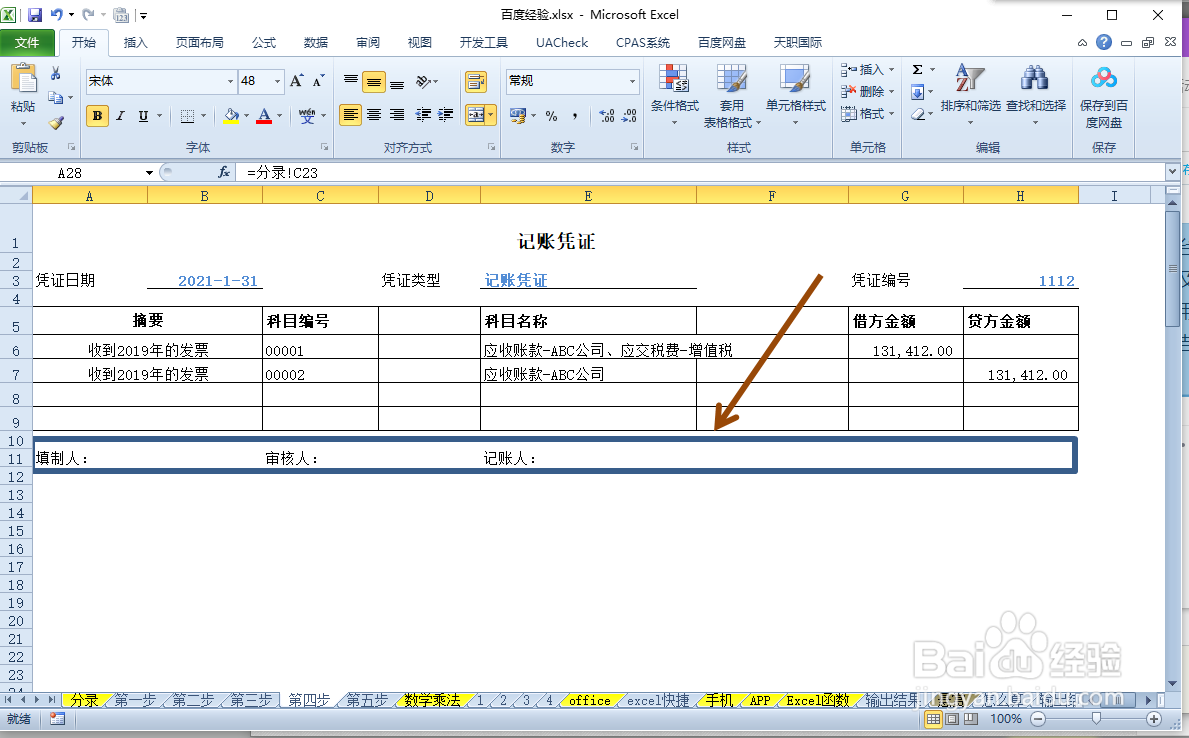Click the accounting number format icon
1189x738 pixels.
(519, 116)
